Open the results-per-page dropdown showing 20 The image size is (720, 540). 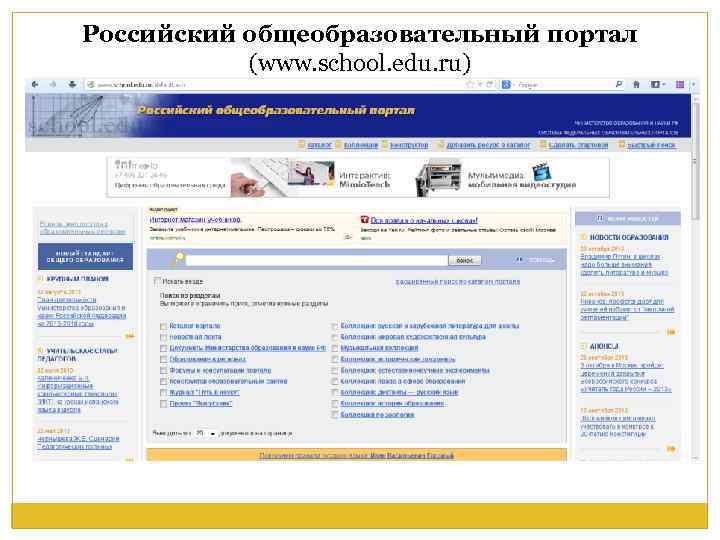(x=205, y=433)
